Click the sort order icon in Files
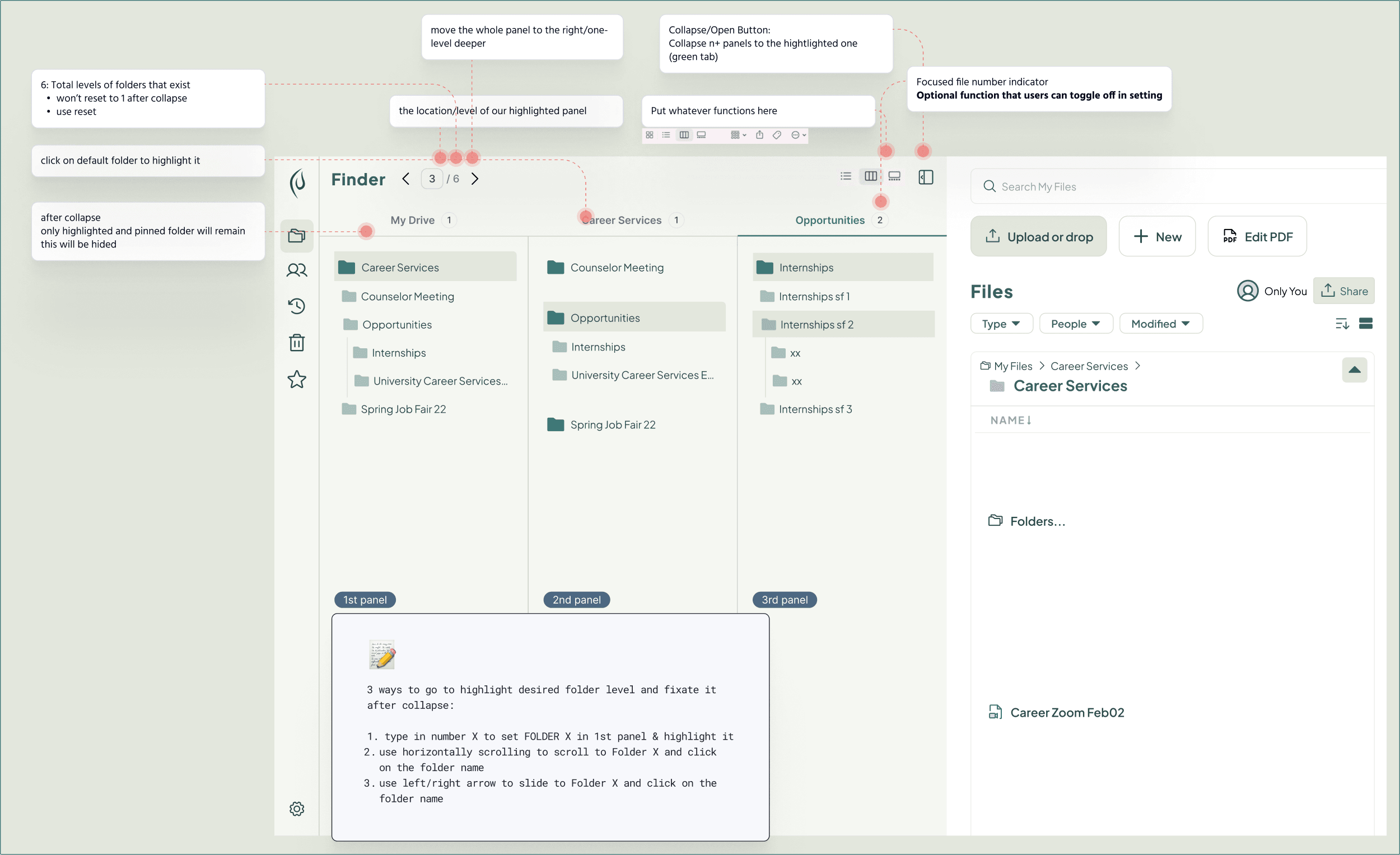Viewport: 1400px width, 855px height. 1342,324
